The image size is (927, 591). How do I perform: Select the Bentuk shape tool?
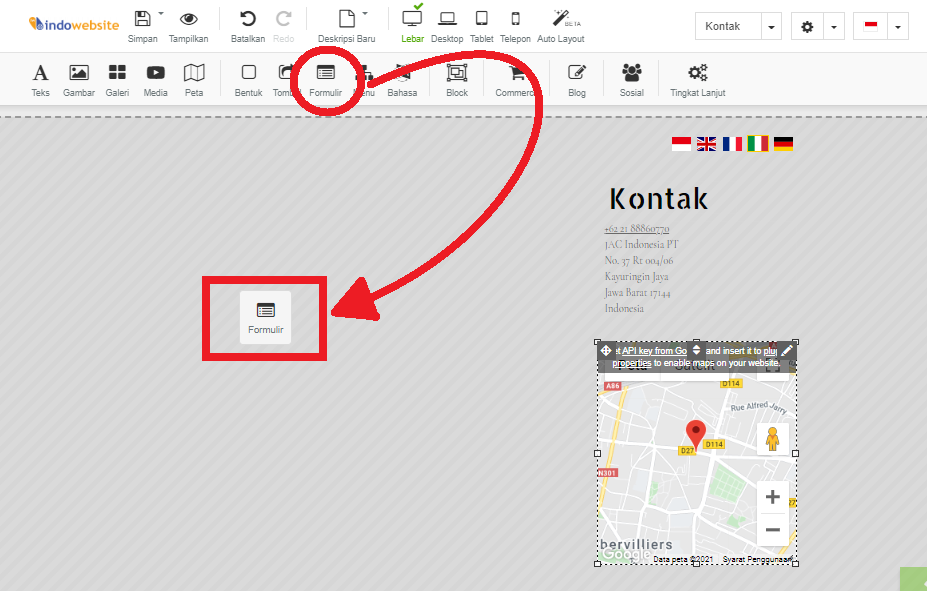click(x=247, y=78)
